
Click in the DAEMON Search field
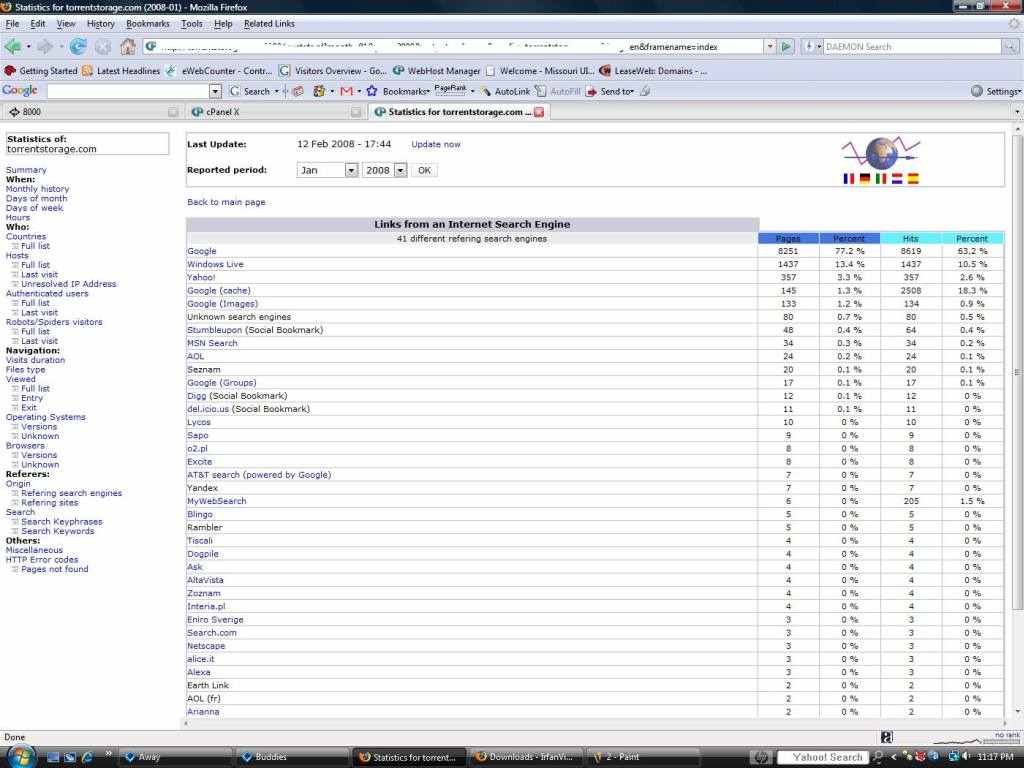[x=910, y=46]
